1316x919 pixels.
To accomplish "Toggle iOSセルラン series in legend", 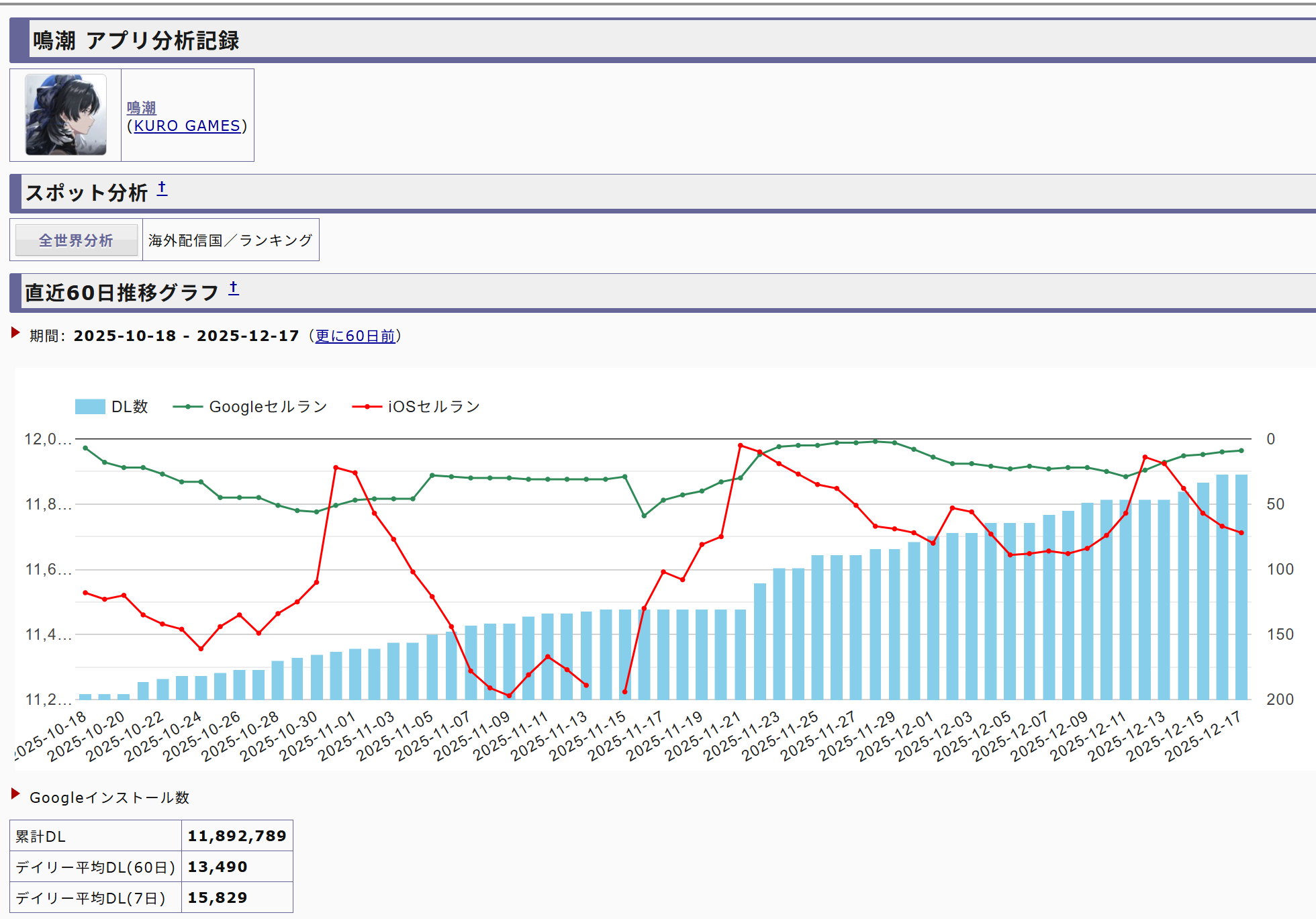I will point(434,407).
